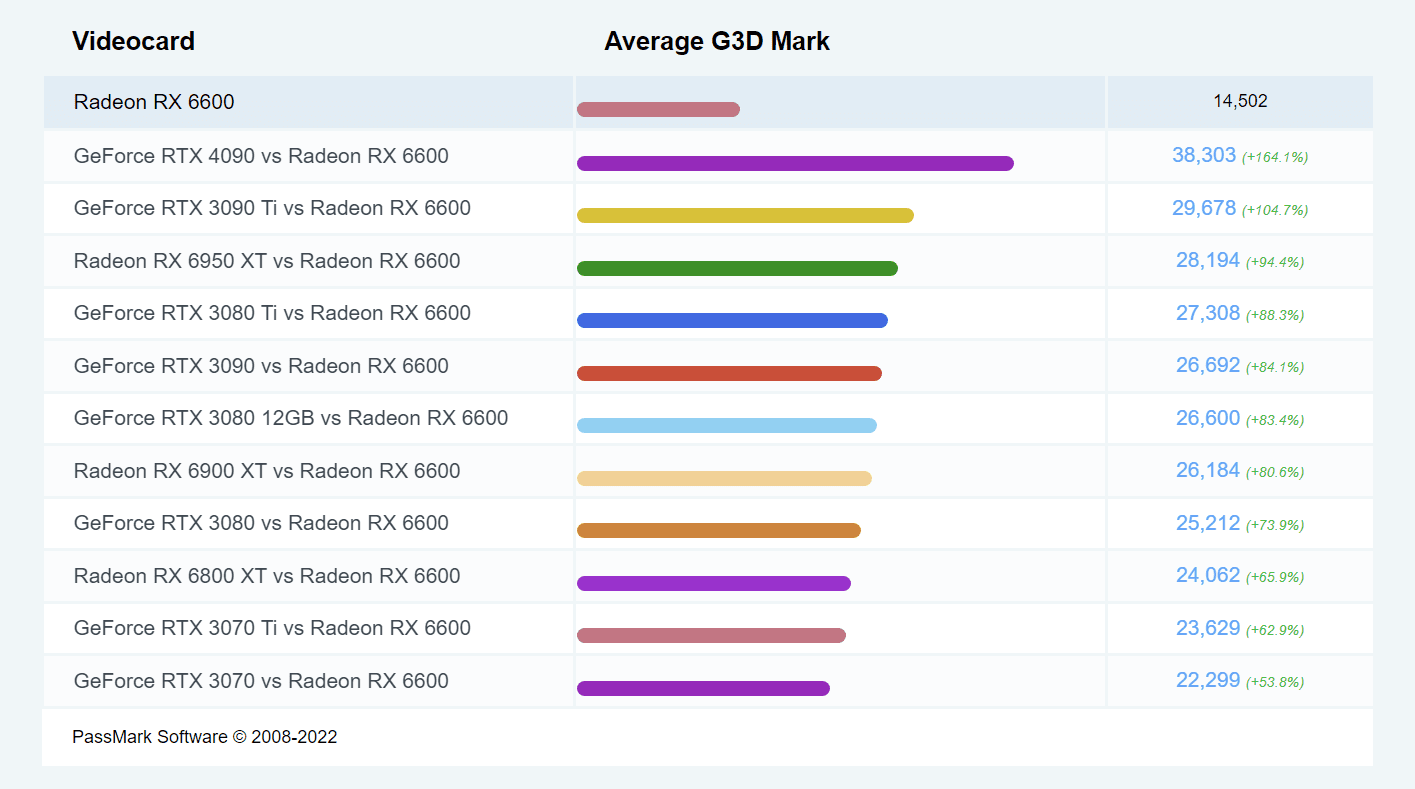Click the red RTX 3090 score bar
Viewport: 1415px width, 789px height.
click(x=729, y=373)
